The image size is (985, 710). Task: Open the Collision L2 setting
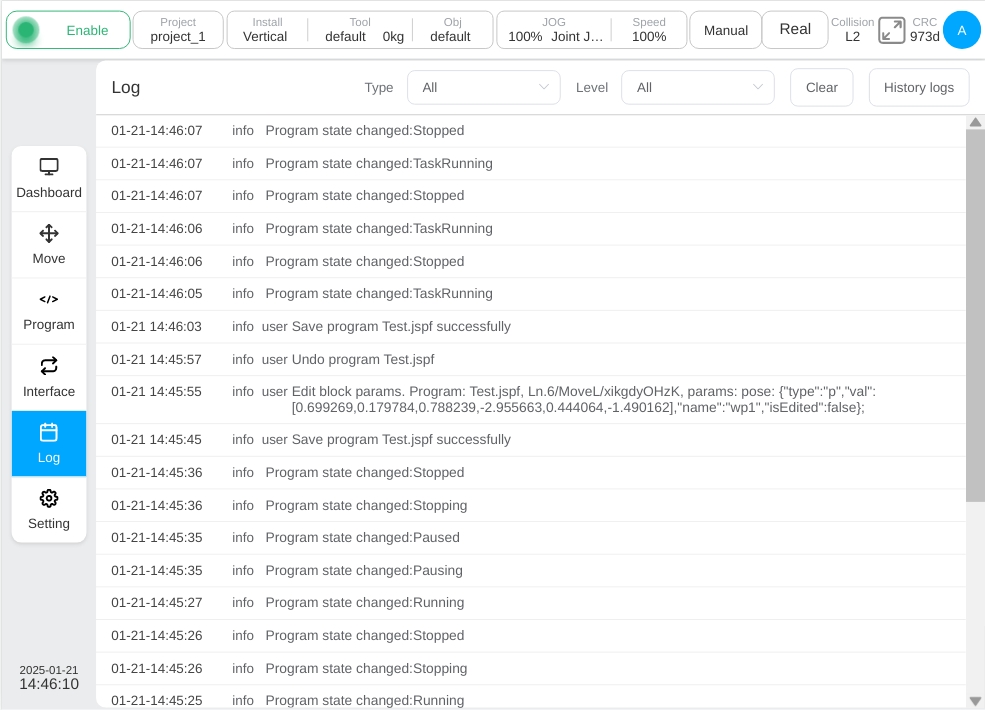(852, 30)
